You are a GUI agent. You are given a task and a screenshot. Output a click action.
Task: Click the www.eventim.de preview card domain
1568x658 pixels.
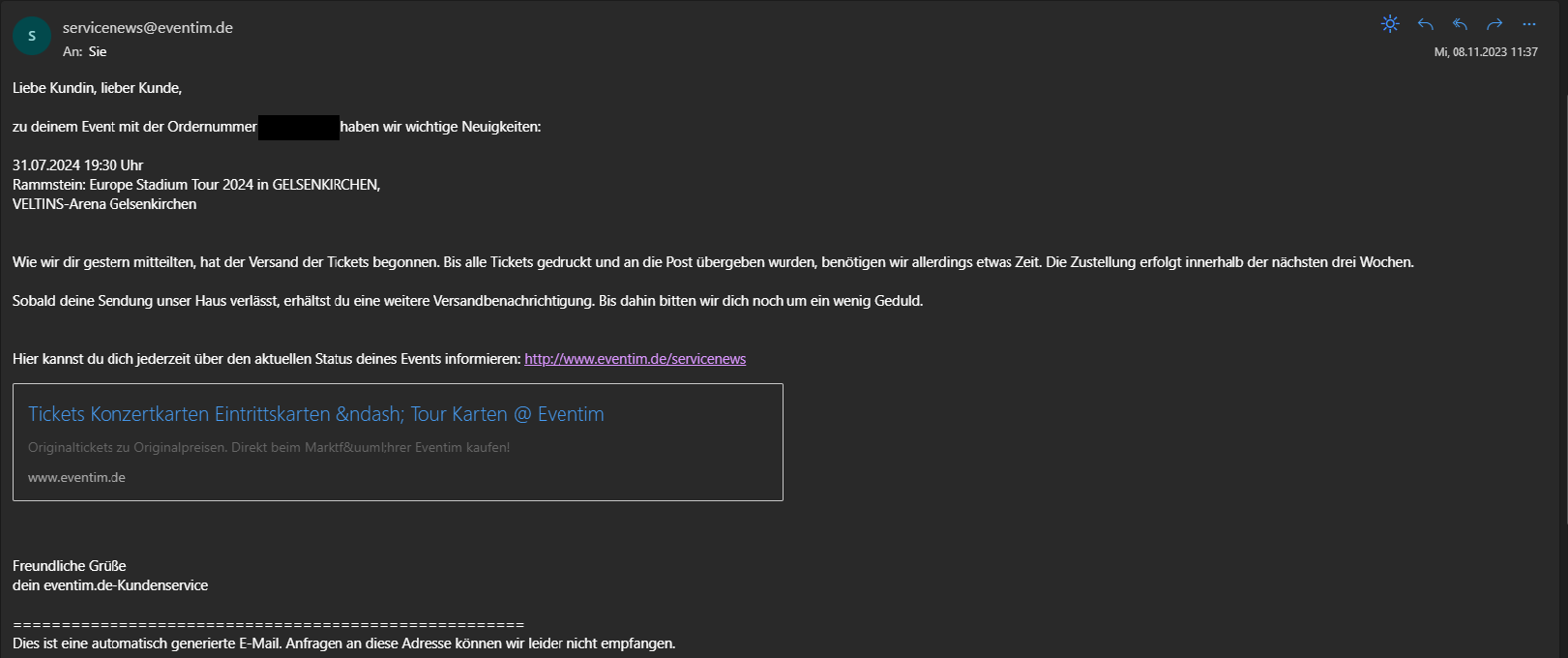tap(76, 477)
